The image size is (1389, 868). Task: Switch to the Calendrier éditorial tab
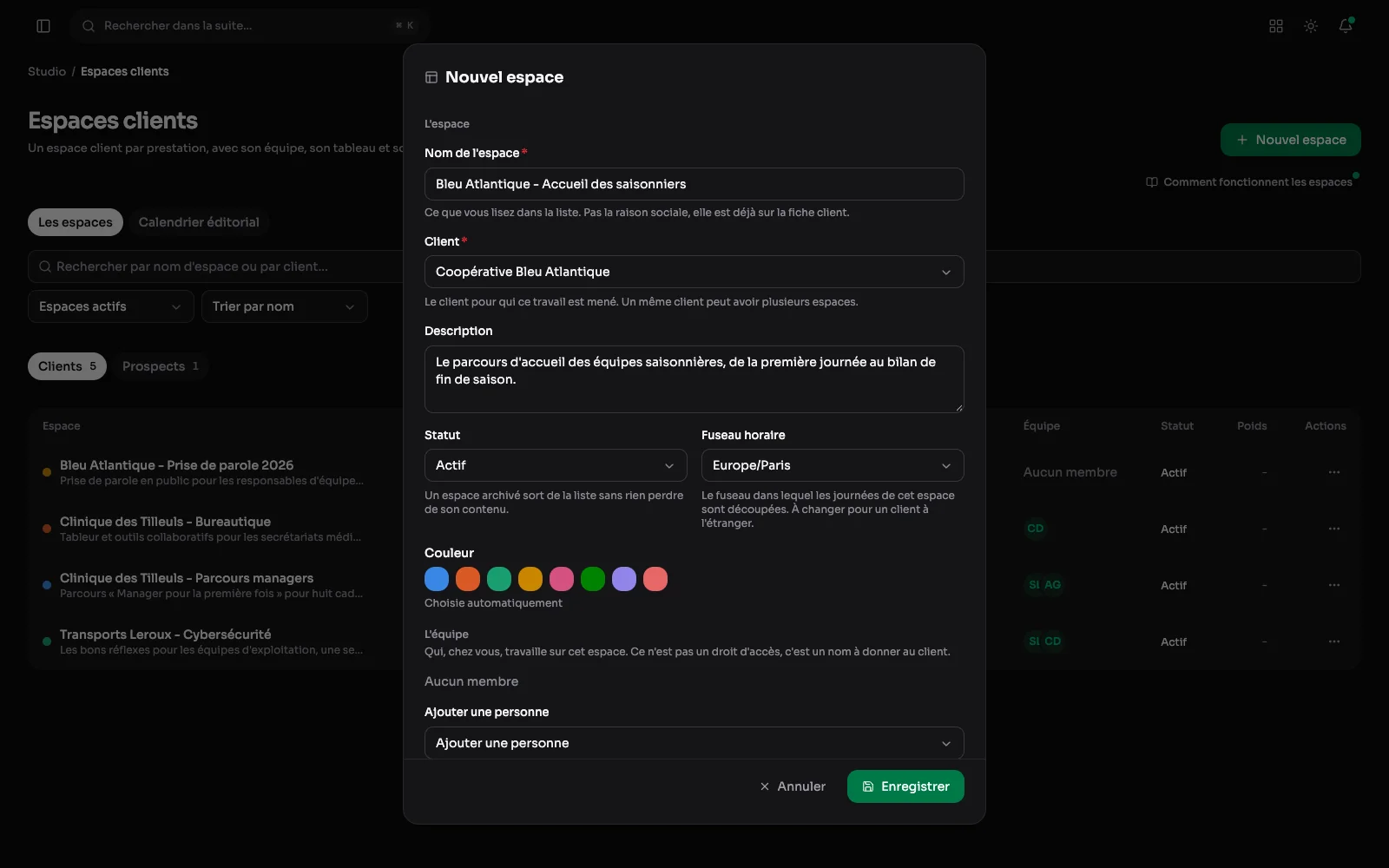(199, 222)
